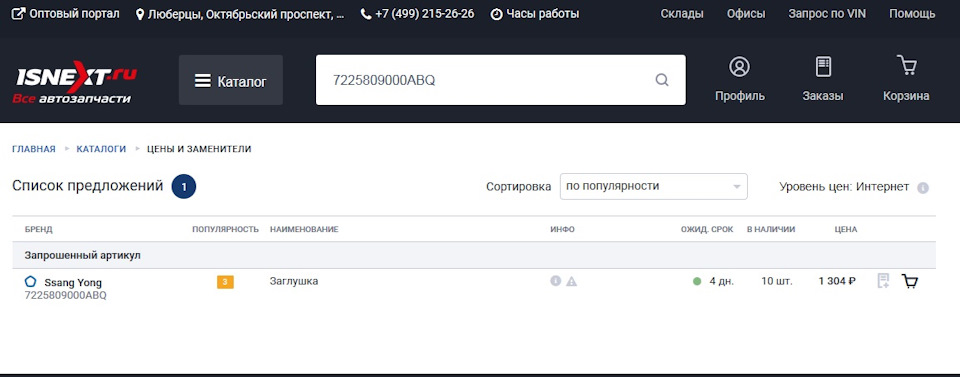Click the search magnifier icon
This screenshot has height=377, width=960.
(x=662, y=80)
